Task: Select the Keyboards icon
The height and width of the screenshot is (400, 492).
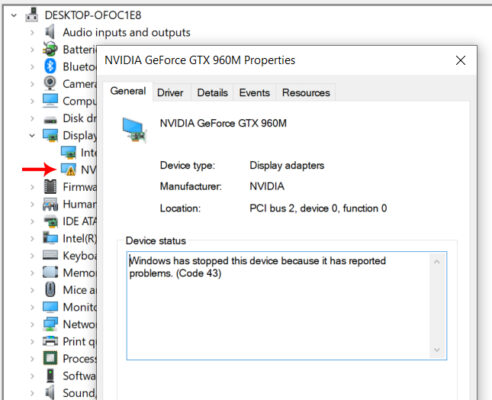Action: 50,255
